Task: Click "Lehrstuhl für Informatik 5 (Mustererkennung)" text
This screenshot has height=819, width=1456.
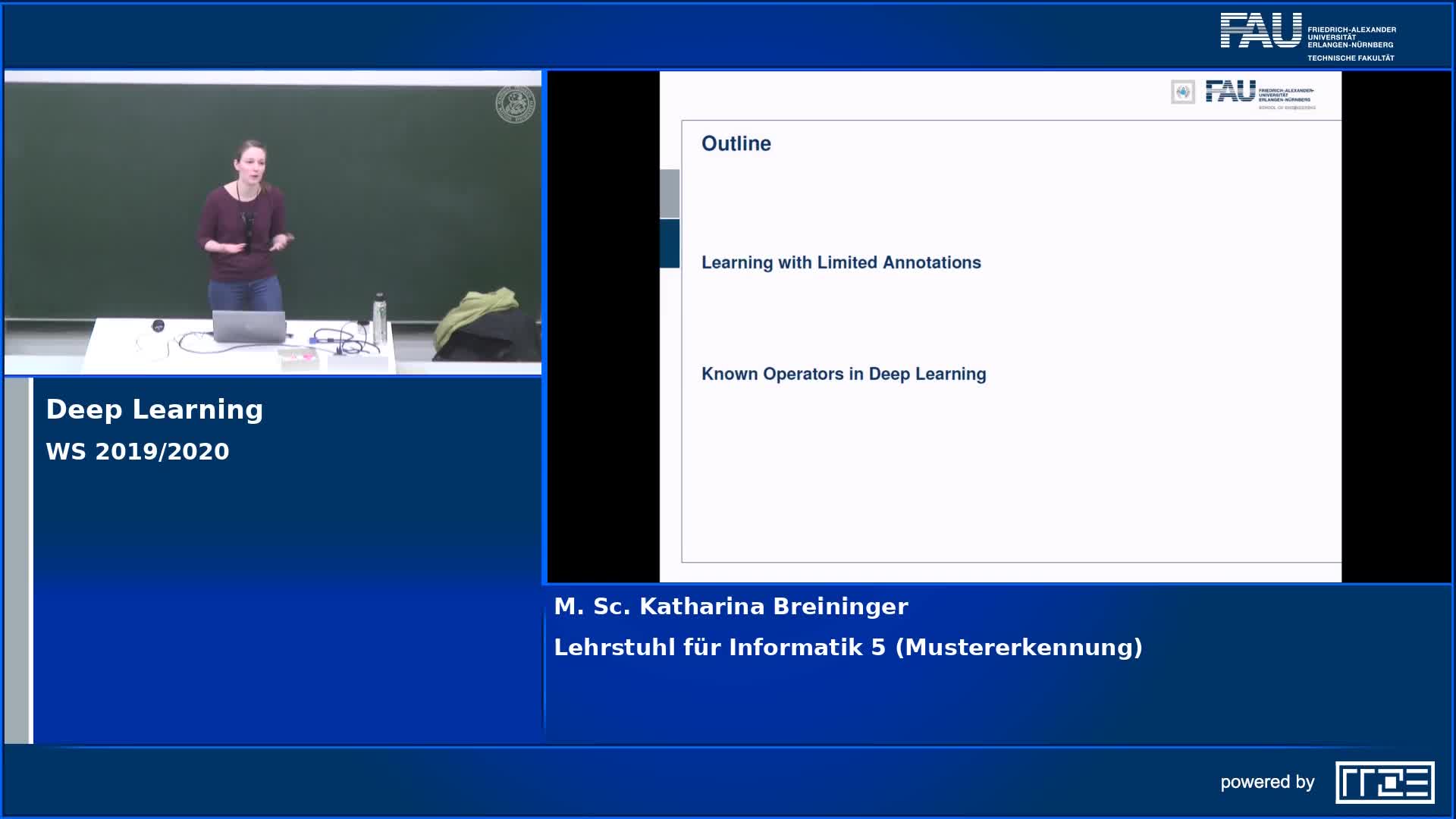Action: [847, 648]
